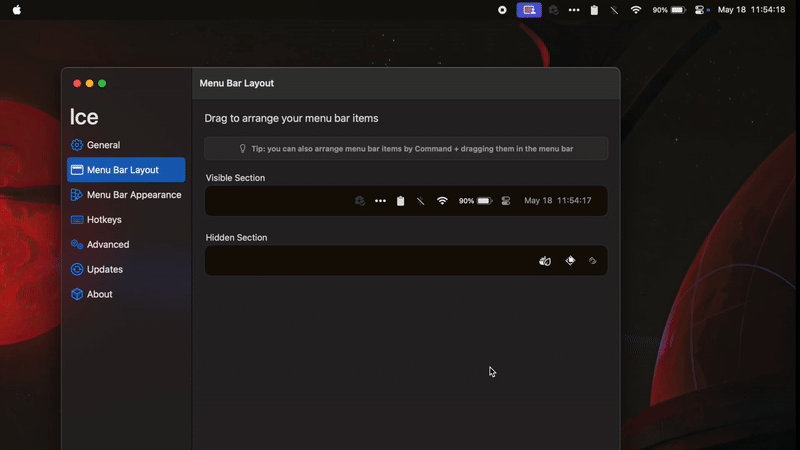Click the 'Hidden Section' label
This screenshot has height=450, width=800.
pos(236,237)
